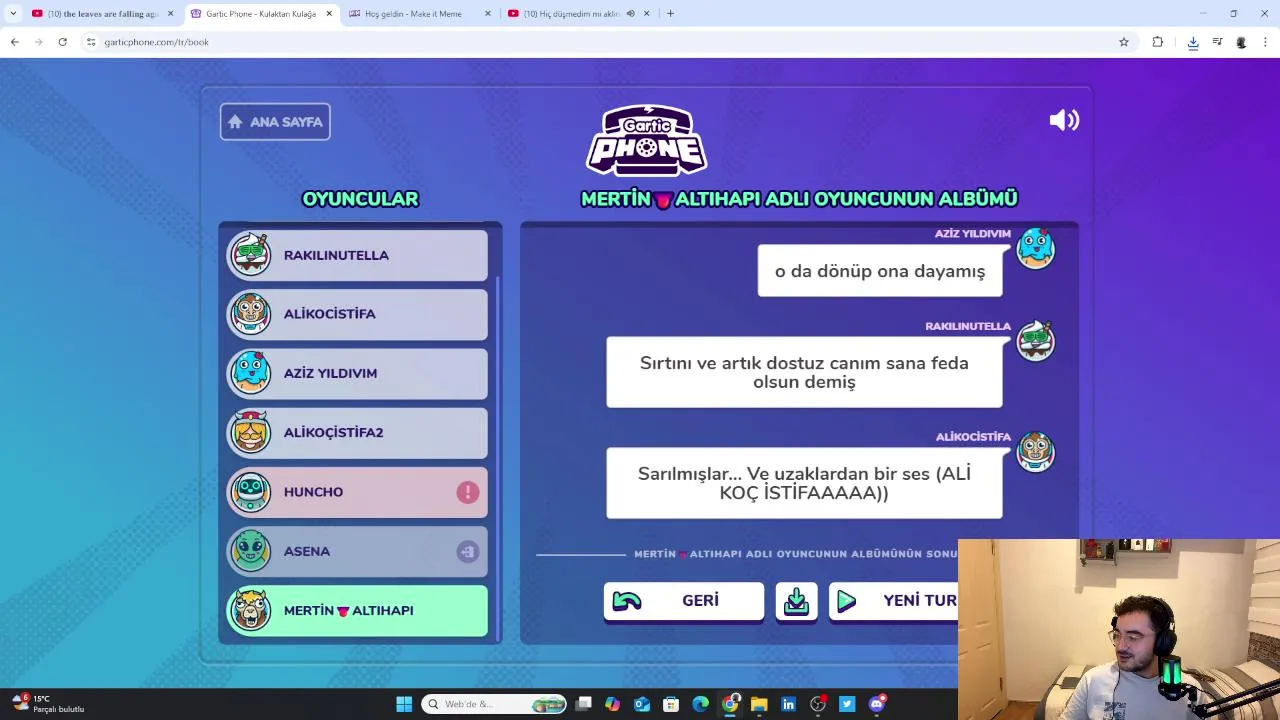
Task: Open Copilot from the taskbar
Action: (x=612, y=704)
